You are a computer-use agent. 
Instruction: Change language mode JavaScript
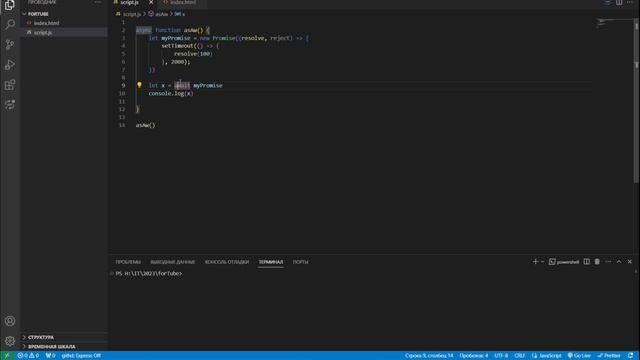coord(547,356)
